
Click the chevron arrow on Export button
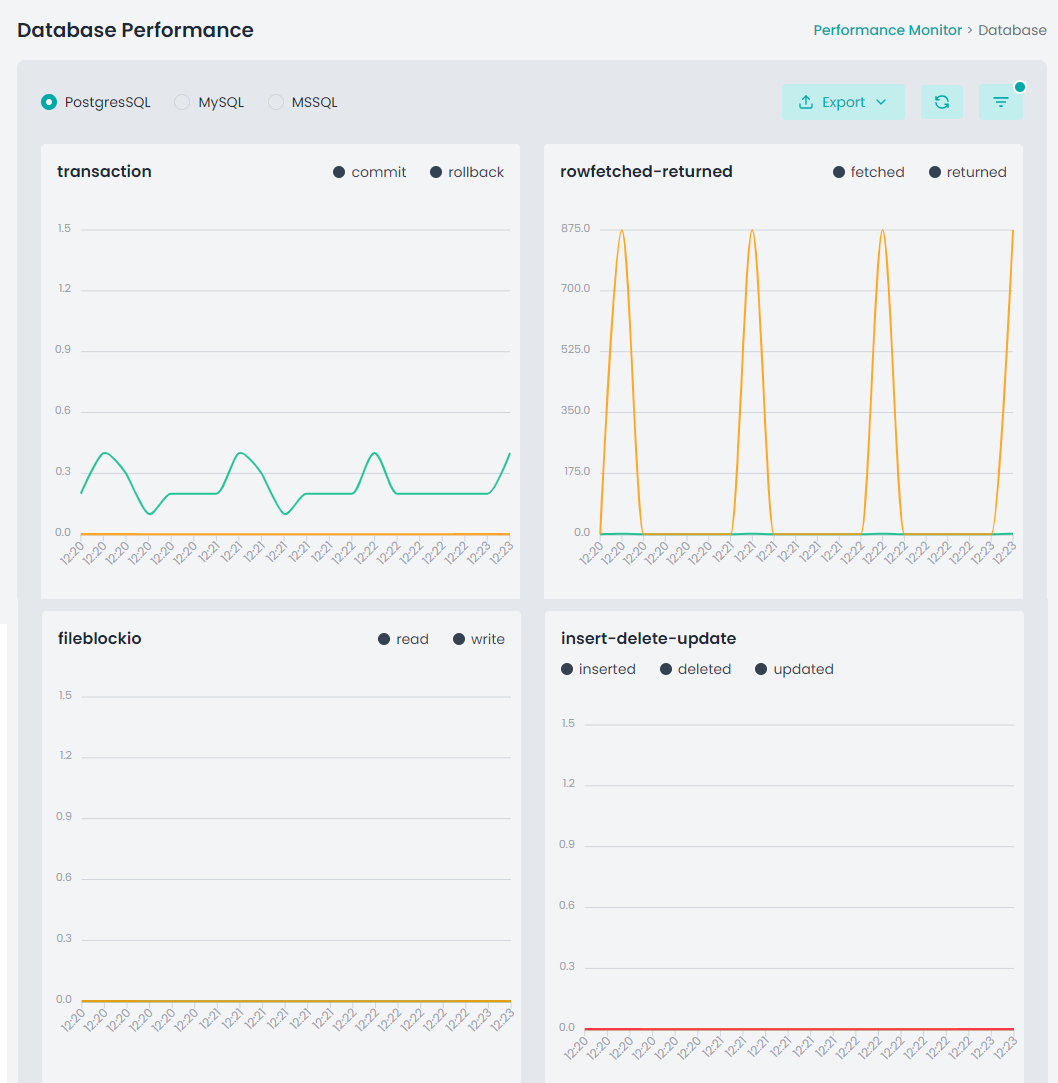point(881,102)
